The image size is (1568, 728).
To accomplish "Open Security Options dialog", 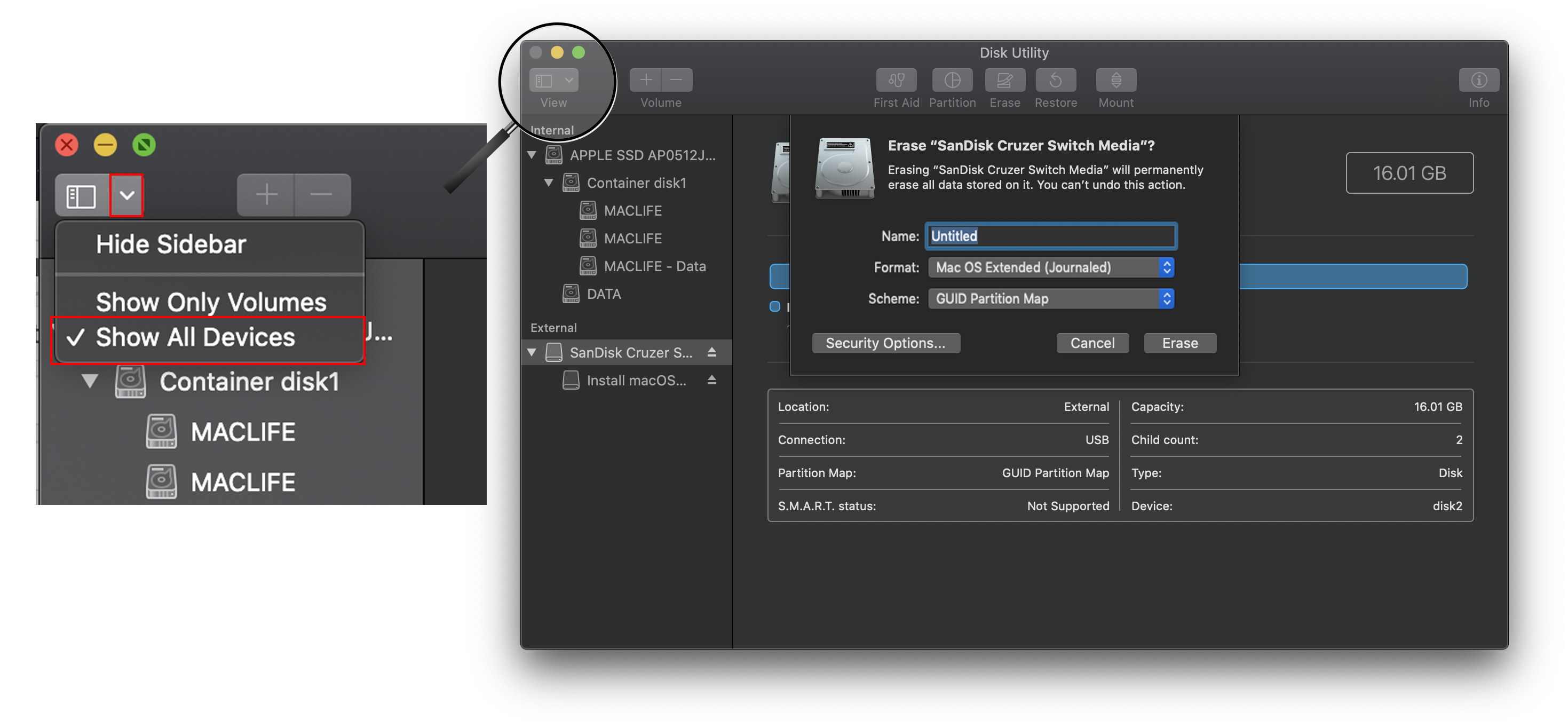I will [885, 343].
